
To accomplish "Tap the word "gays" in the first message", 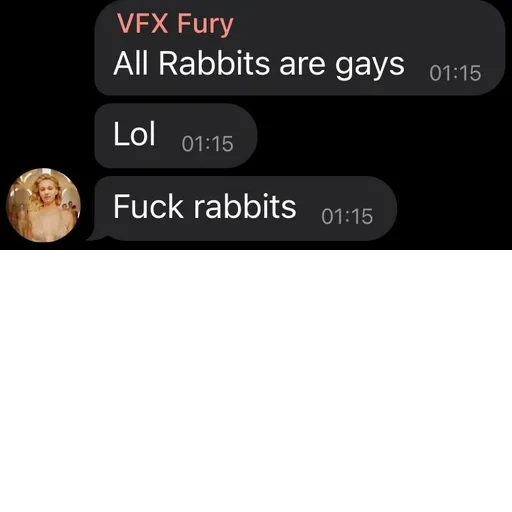I will pyautogui.click(x=369, y=66).
